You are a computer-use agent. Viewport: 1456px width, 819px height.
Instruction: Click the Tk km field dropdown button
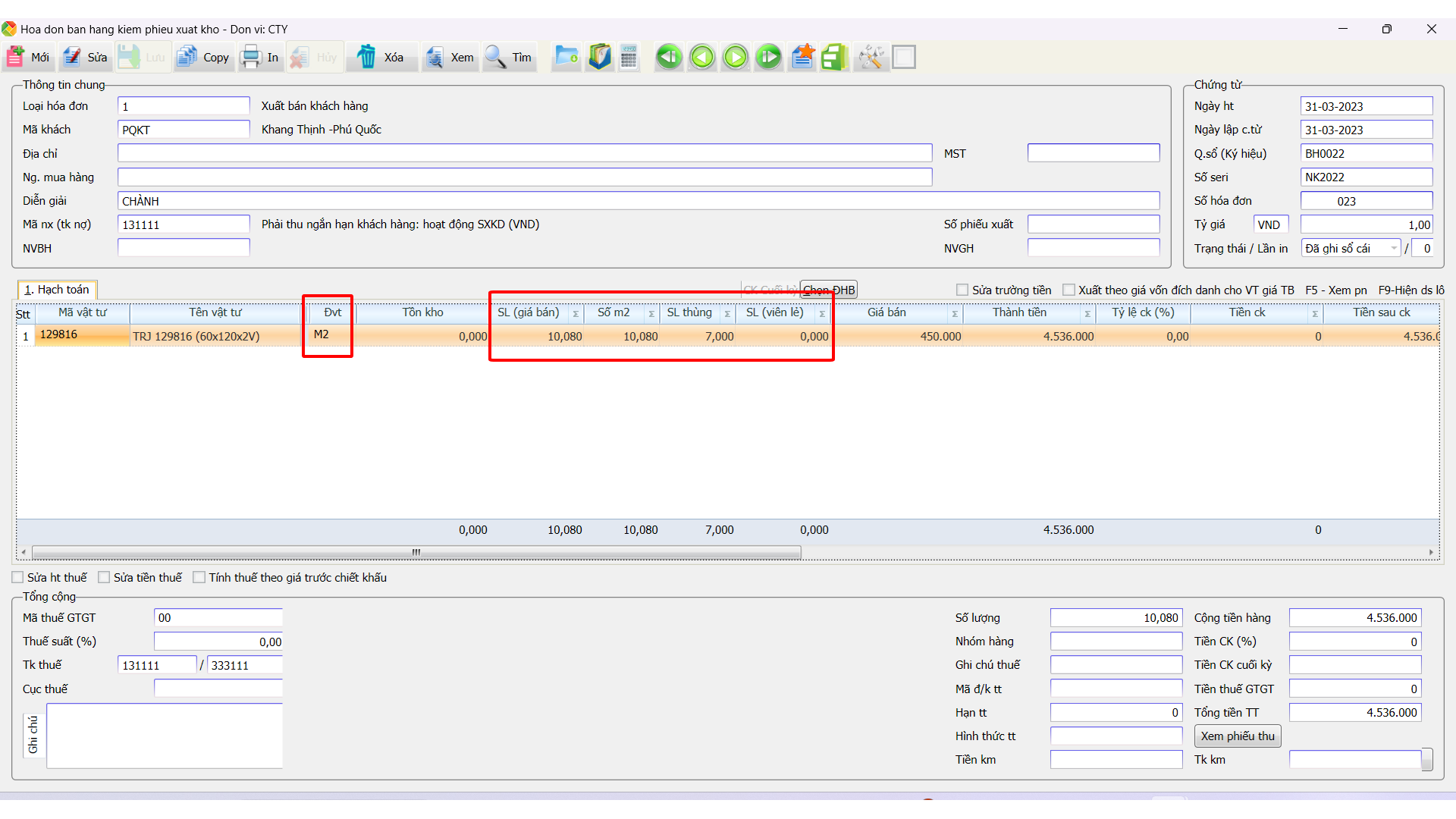pyautogui.click(x=1427, y=759)
